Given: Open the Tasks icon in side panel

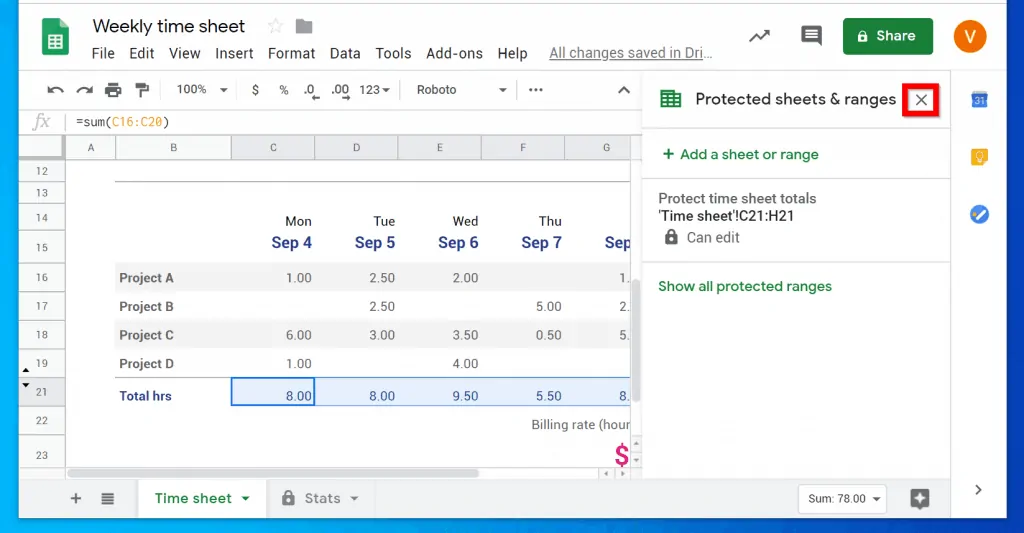Looking at the screenshot, I should [979, 214].
